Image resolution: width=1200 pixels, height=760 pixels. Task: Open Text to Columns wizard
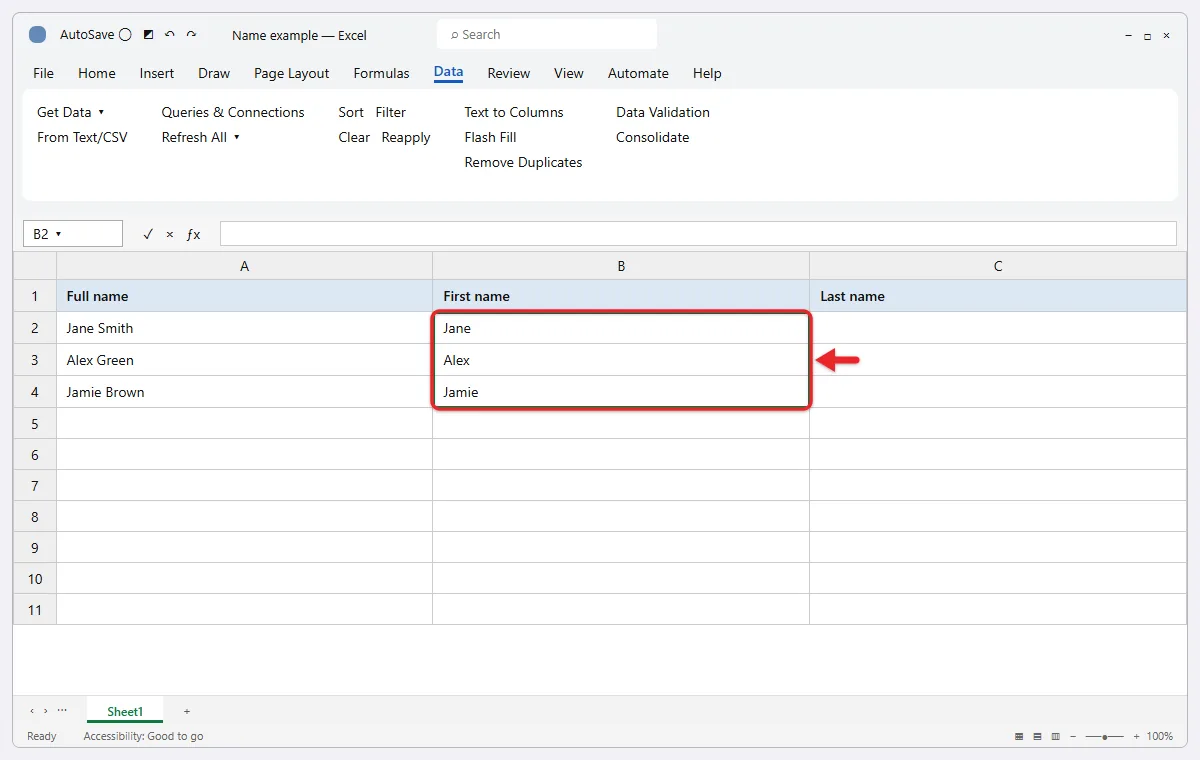point(514,112)
